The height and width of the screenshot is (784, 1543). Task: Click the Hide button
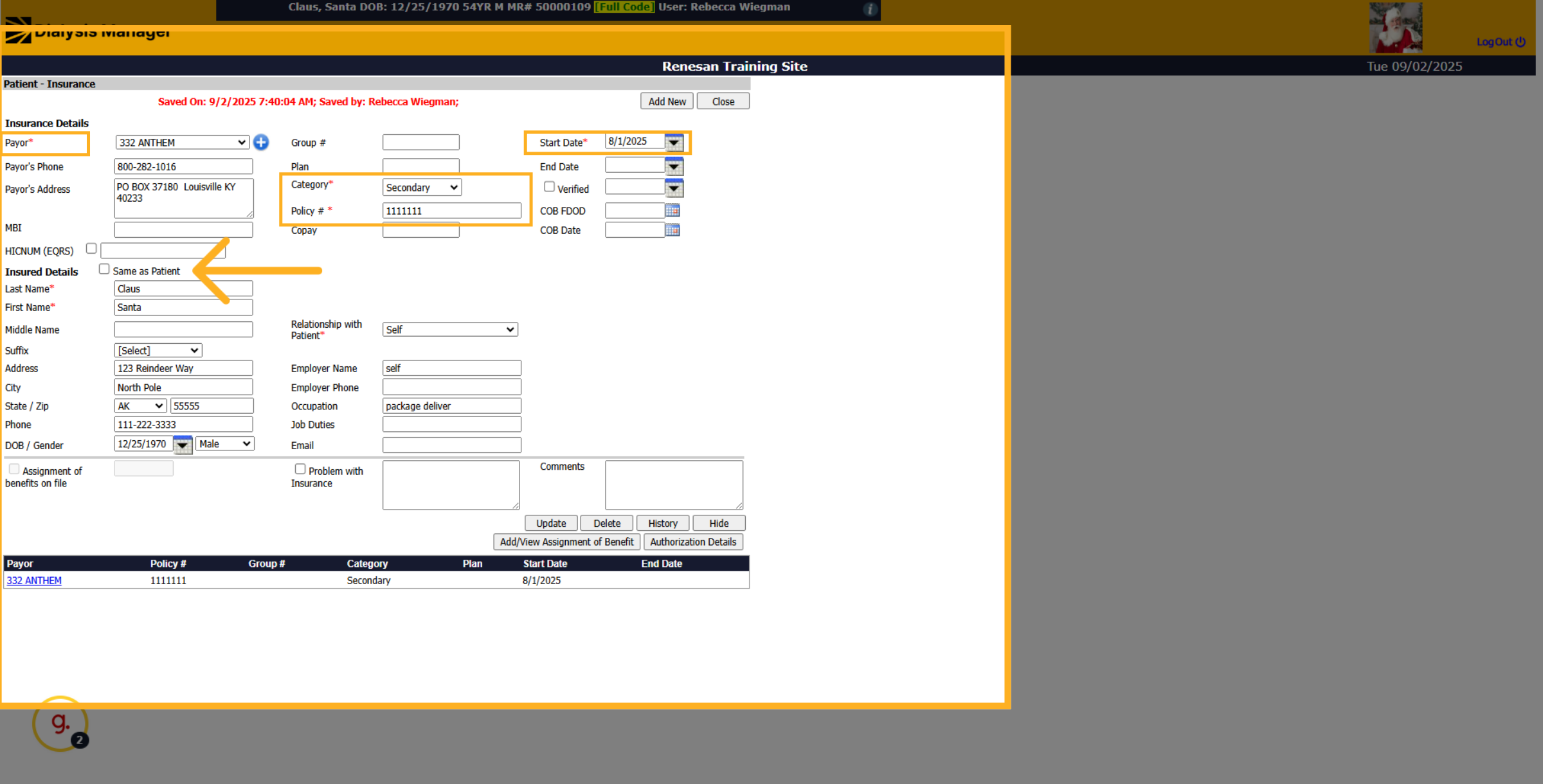(x=719, y=523)
